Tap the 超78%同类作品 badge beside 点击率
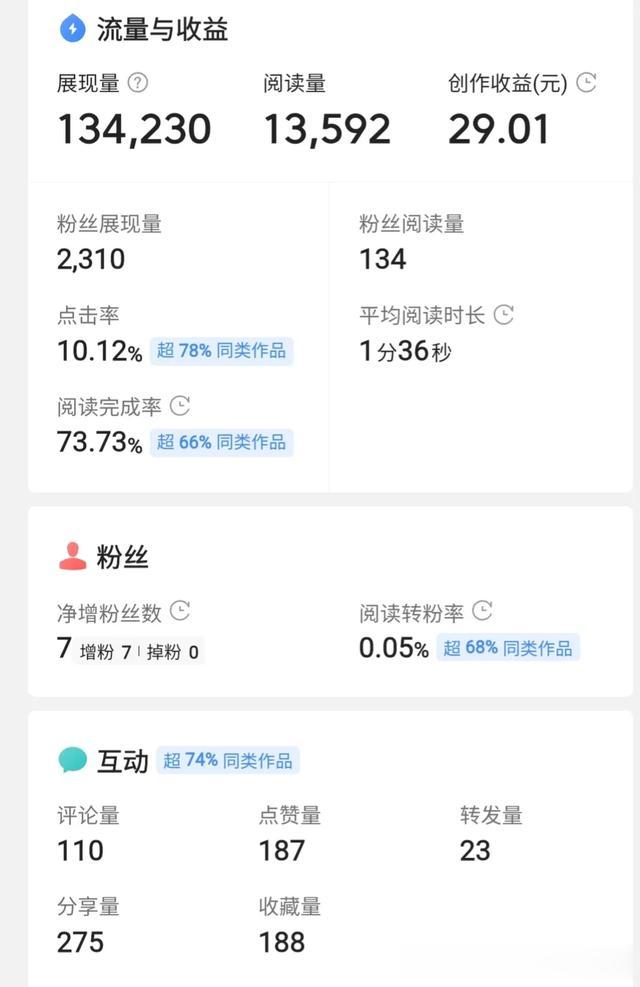The image size is (640, 987). tap(221, 351)
